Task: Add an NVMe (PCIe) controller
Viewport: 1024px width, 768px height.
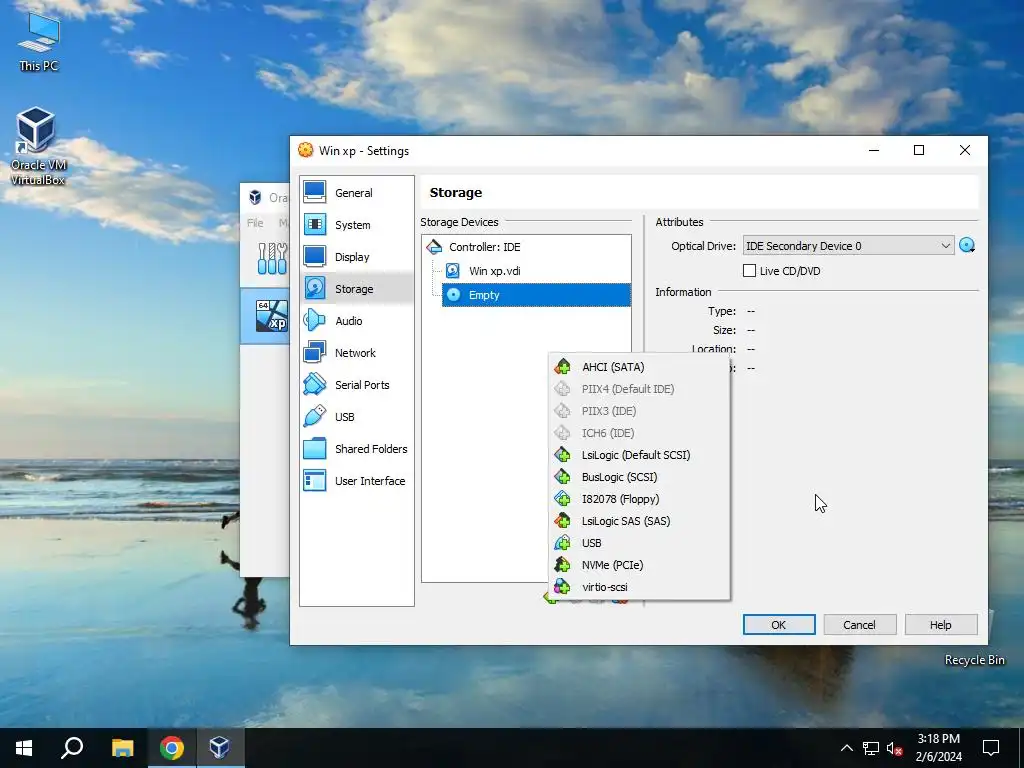Action: (639, 565)
